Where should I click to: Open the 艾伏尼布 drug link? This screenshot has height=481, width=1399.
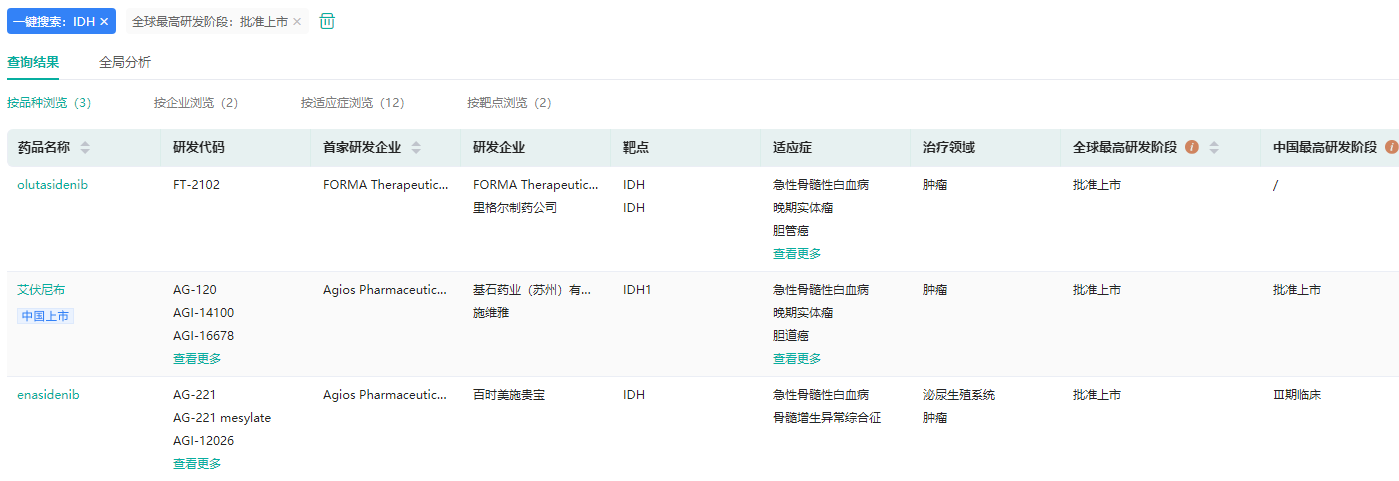point(41,290)
